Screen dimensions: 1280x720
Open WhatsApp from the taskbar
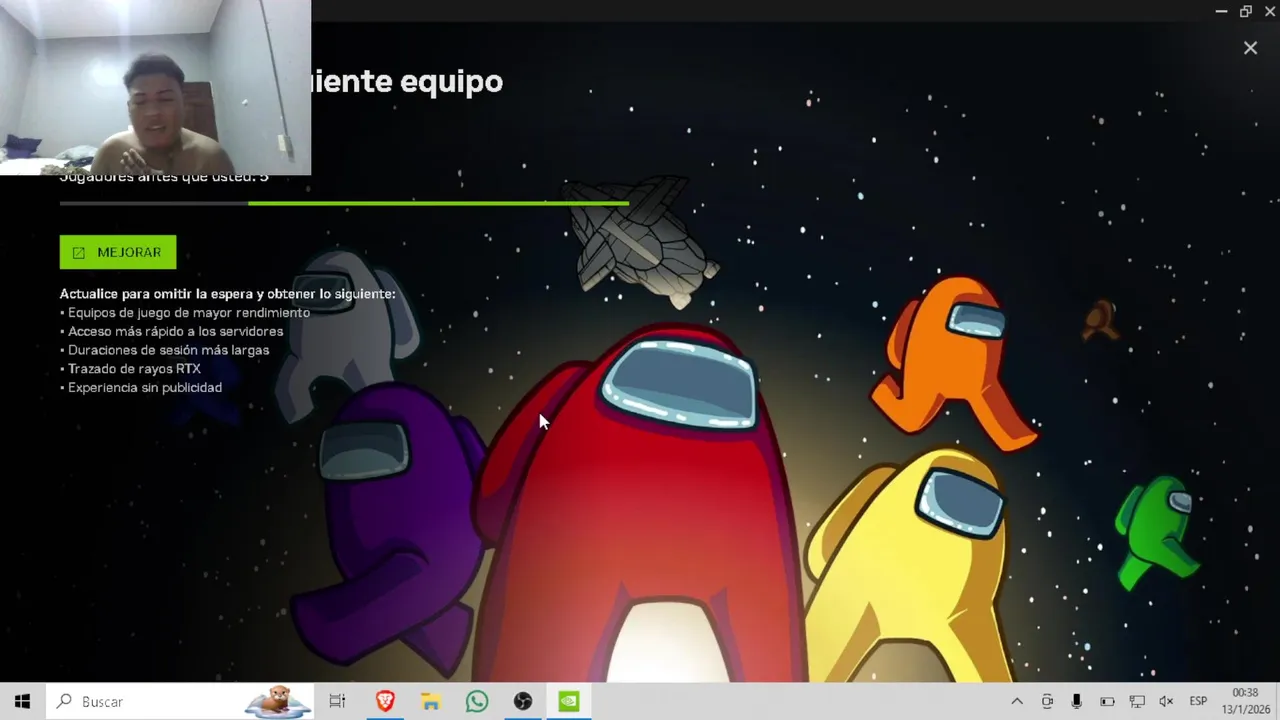click(x=477, y=701)
